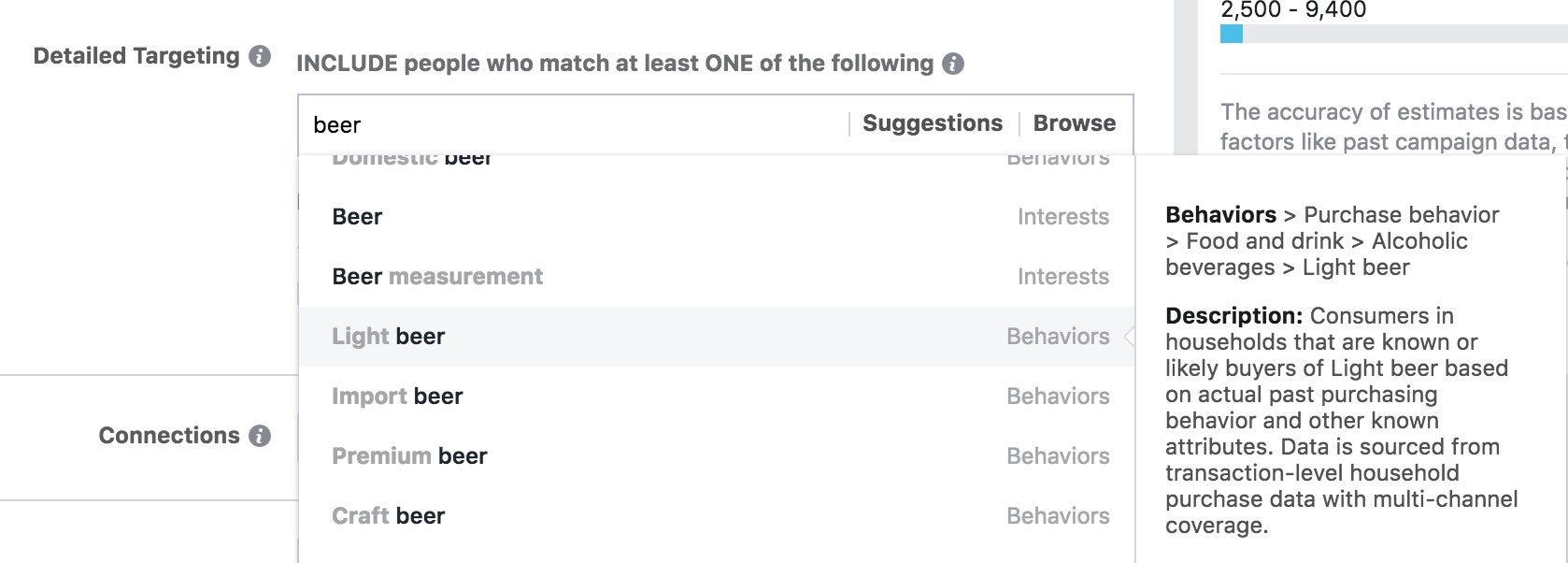Click the Detailed Targeting info icon
This screenshot has width=1568, height=563.
pyautogui.click(x=260, y=56)
